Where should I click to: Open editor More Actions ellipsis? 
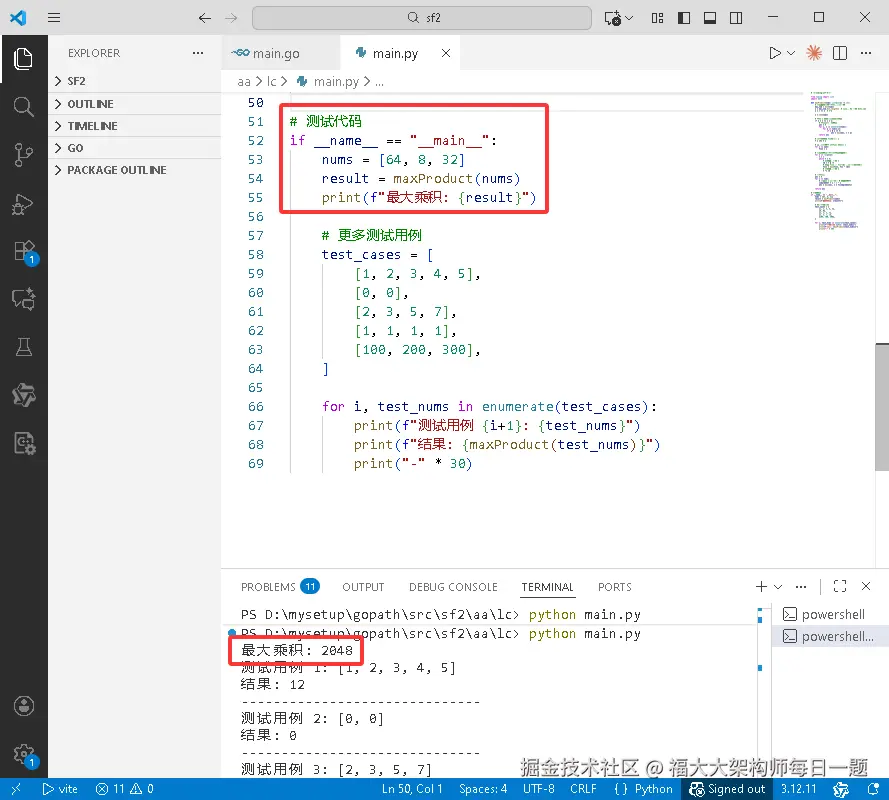point(866,53)
